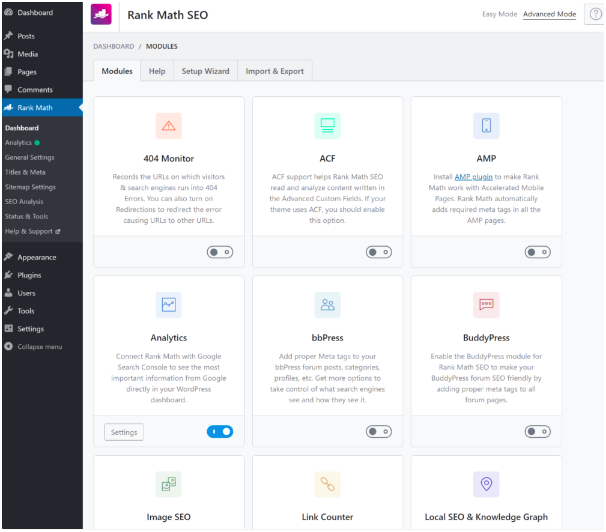Open Rank Math menu in sidebar

(42, 107)
